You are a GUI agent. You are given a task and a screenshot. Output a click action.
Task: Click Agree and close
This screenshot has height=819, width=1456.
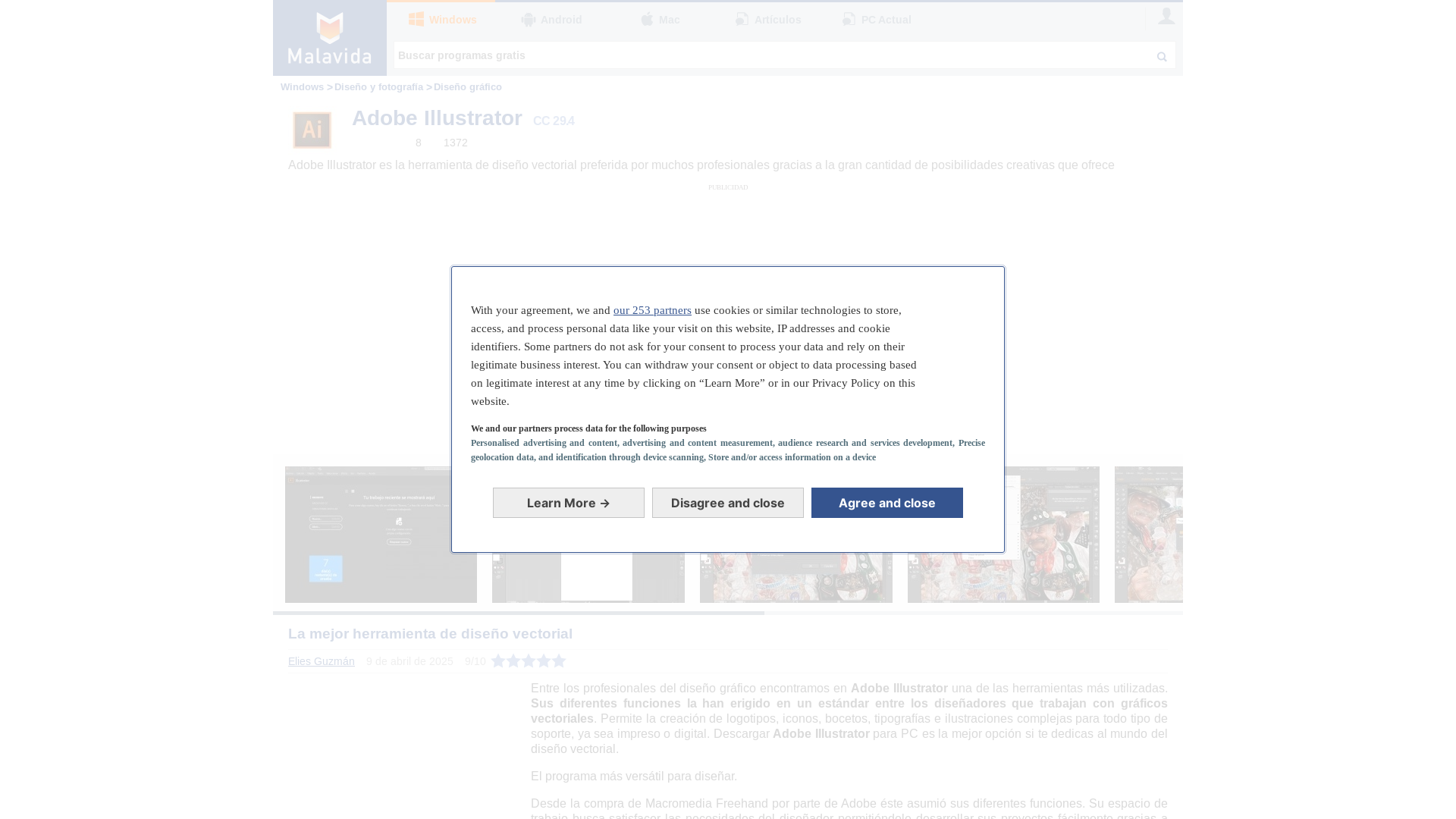coord(887,503)
